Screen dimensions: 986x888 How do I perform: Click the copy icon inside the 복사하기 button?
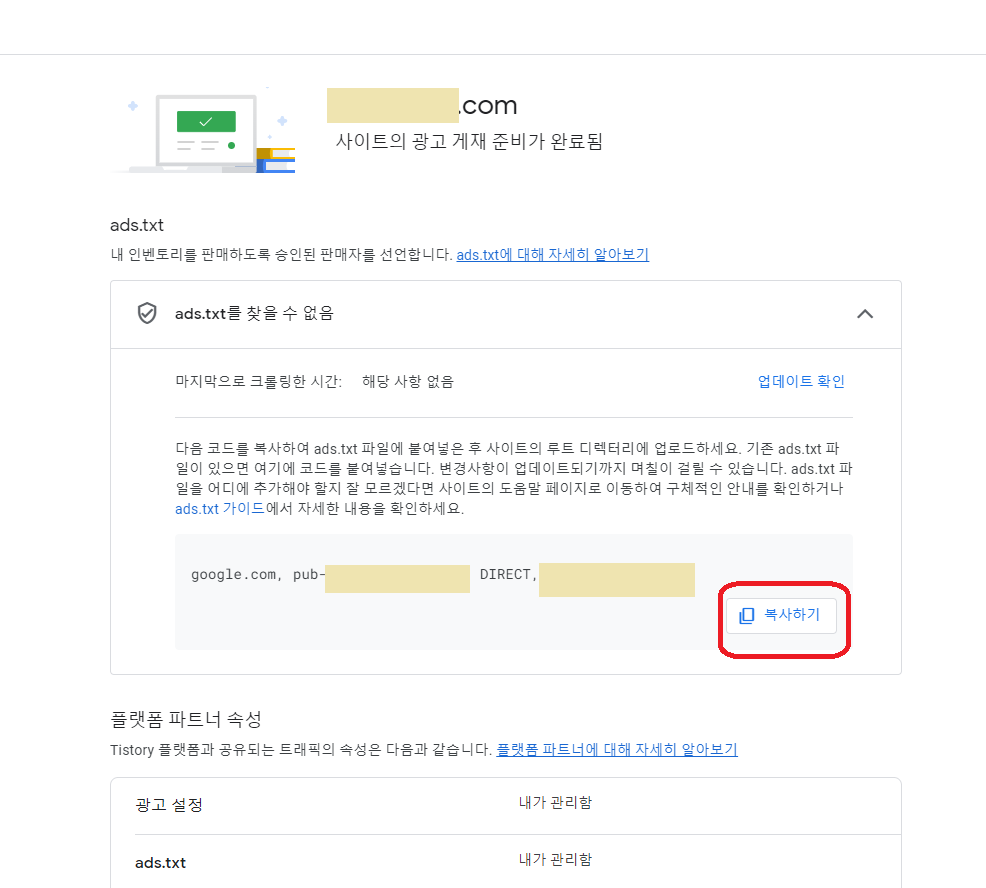tap(746, 616)
